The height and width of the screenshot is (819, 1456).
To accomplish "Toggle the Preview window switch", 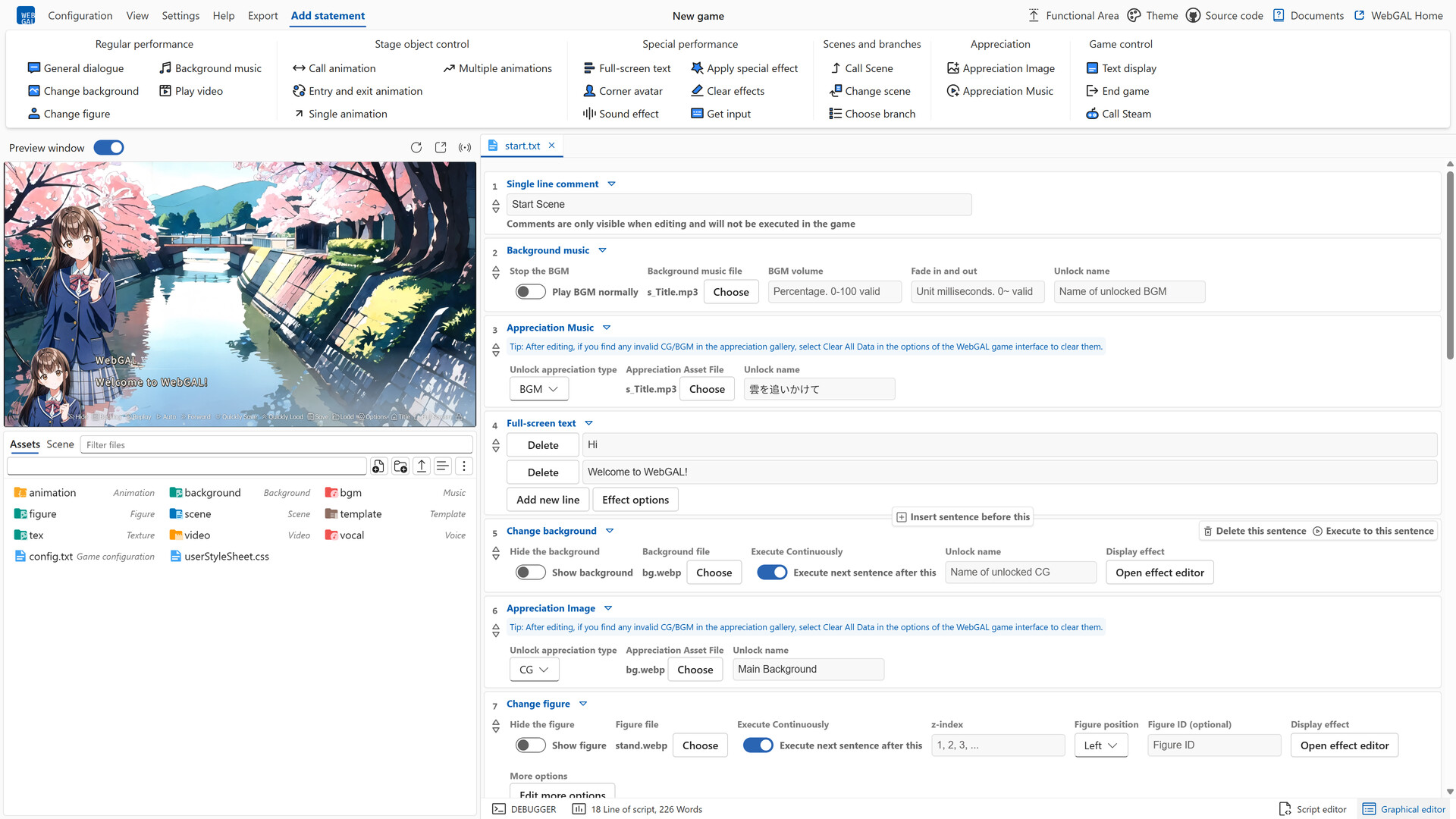I will [108, 148].
